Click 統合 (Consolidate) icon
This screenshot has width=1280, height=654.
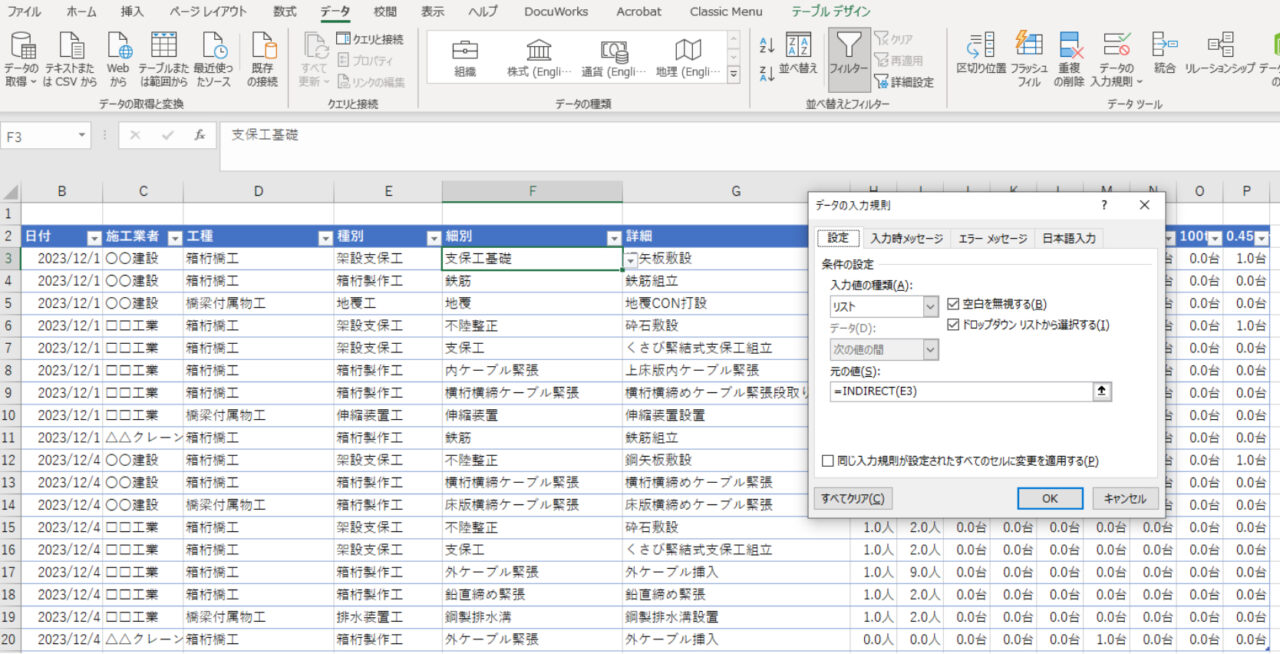[x=1164, y=53]
